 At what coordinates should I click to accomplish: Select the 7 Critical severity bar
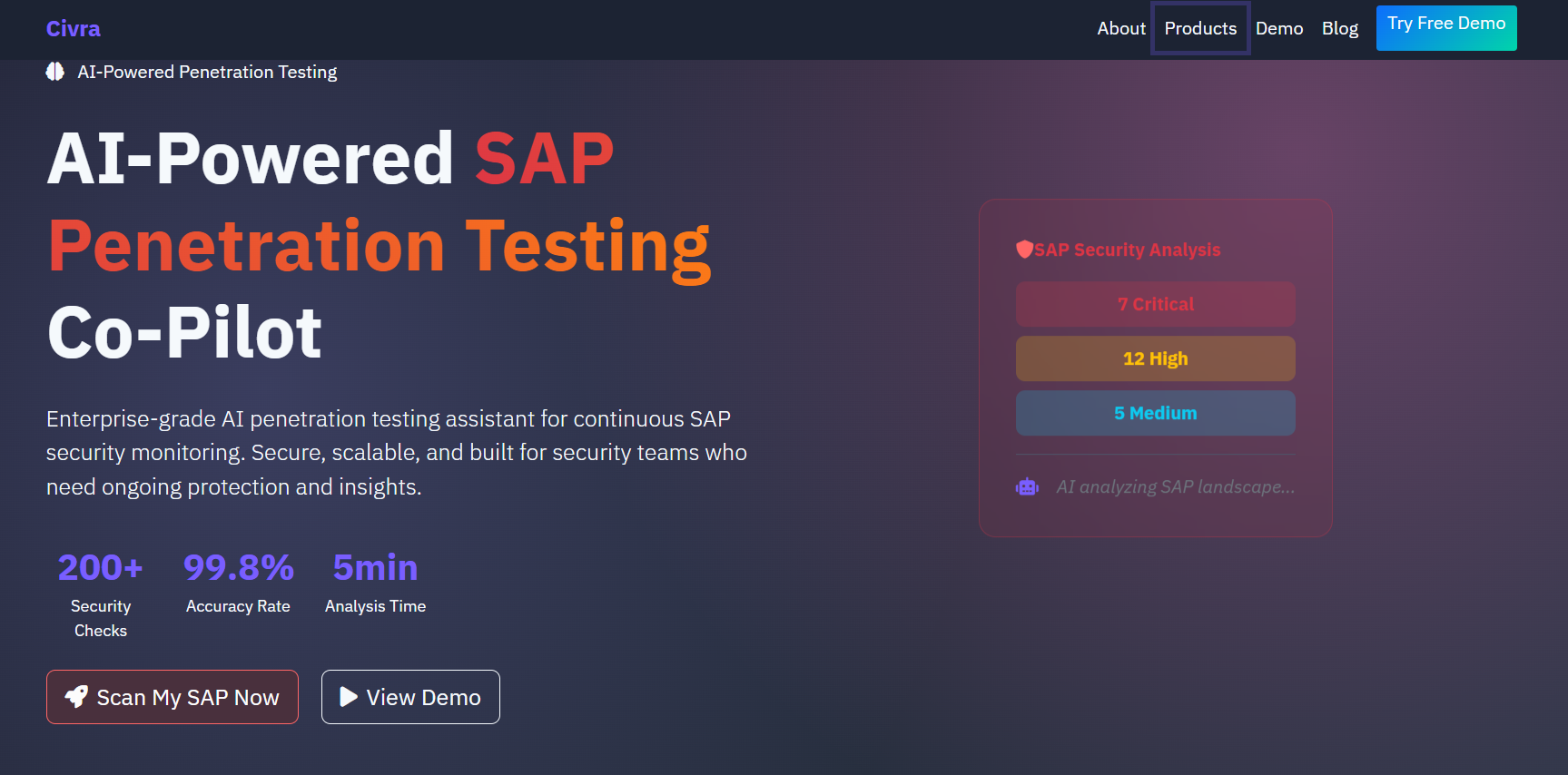(1156, 304)
